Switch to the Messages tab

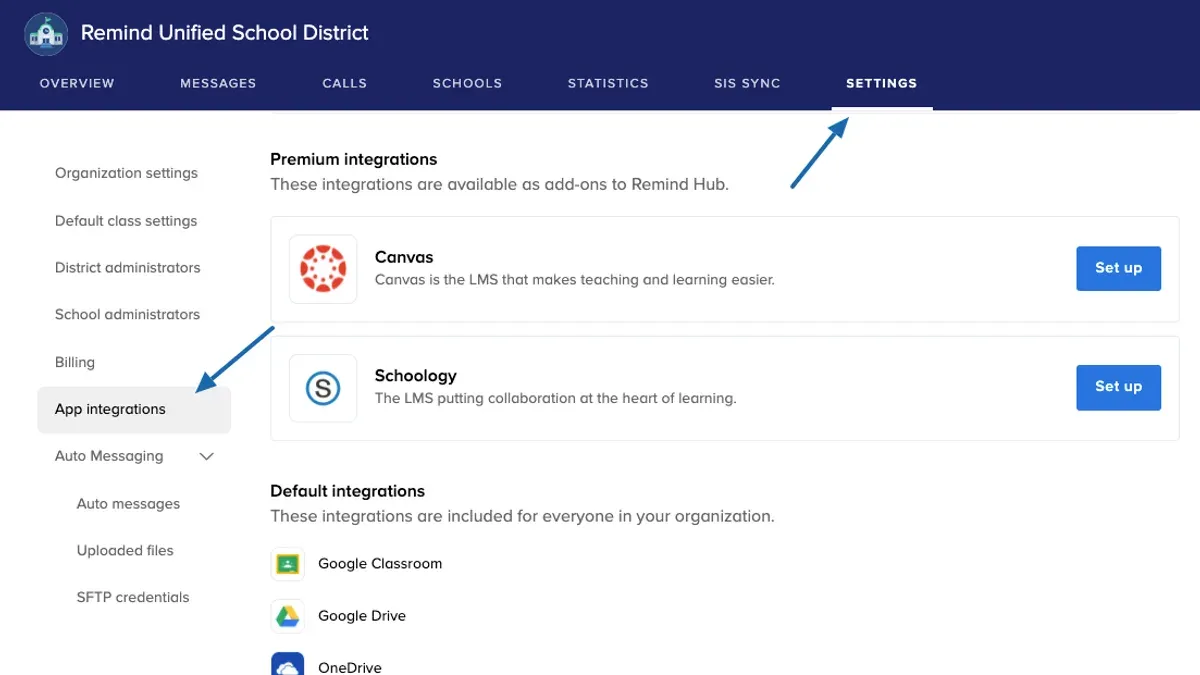[218, 83]
